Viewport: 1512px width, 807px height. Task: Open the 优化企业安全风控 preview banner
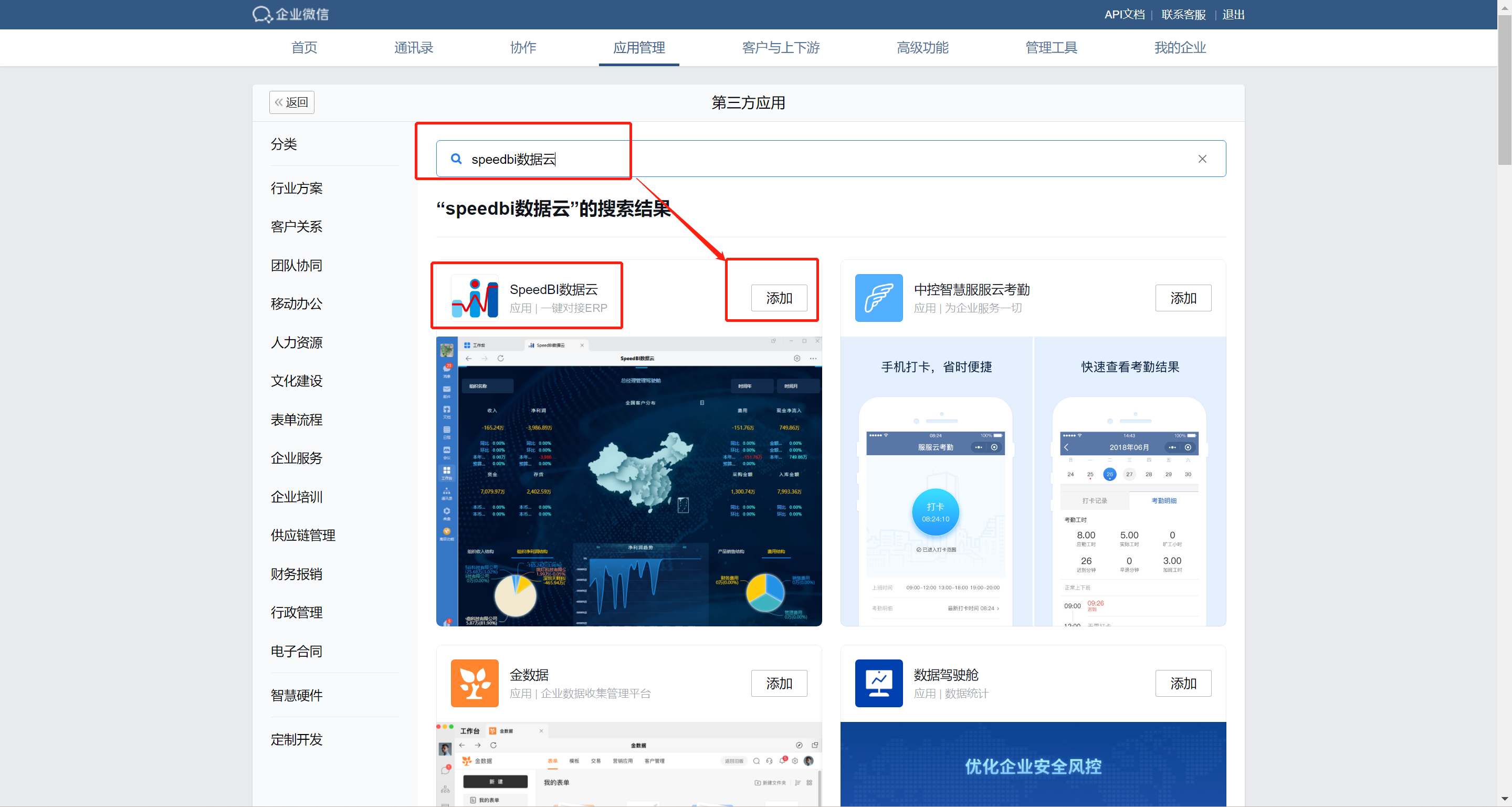click(1033, 764)
